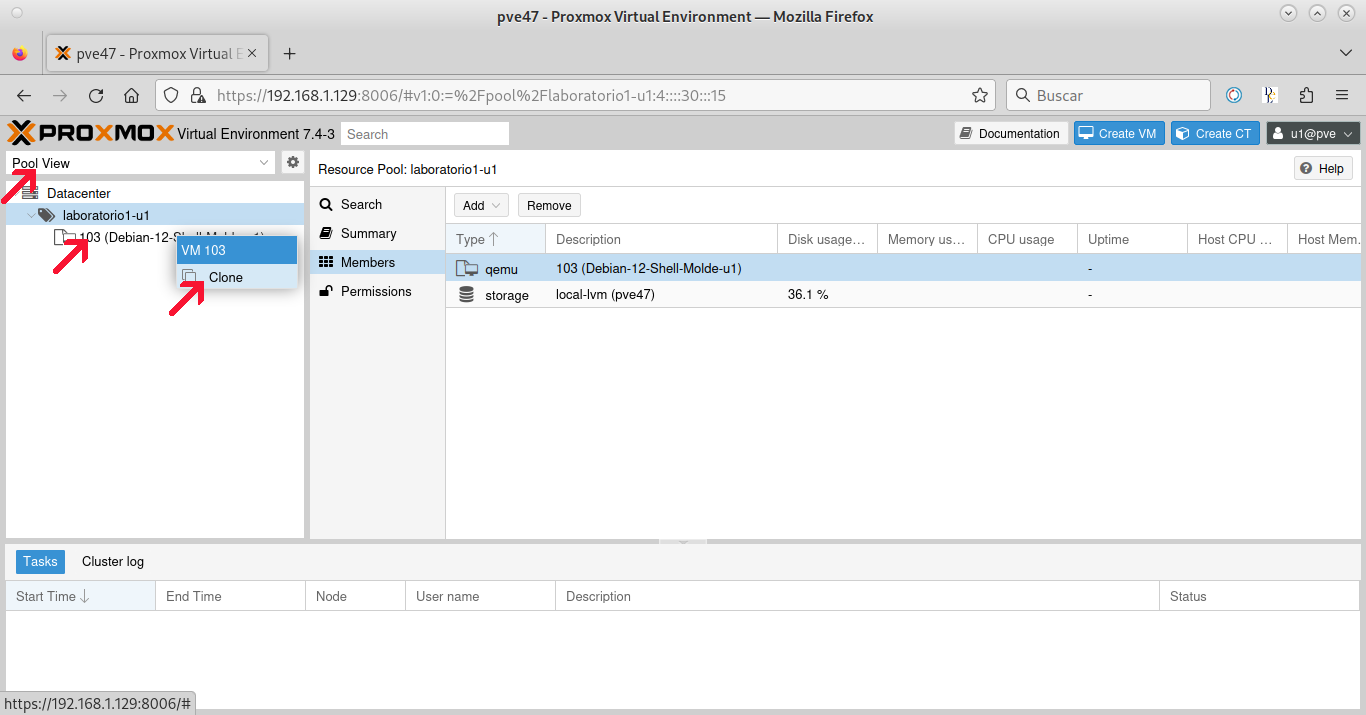This screenshot has height=715, width=1366.
Task: Sort by the Type column header
Action: click(496, 239)
